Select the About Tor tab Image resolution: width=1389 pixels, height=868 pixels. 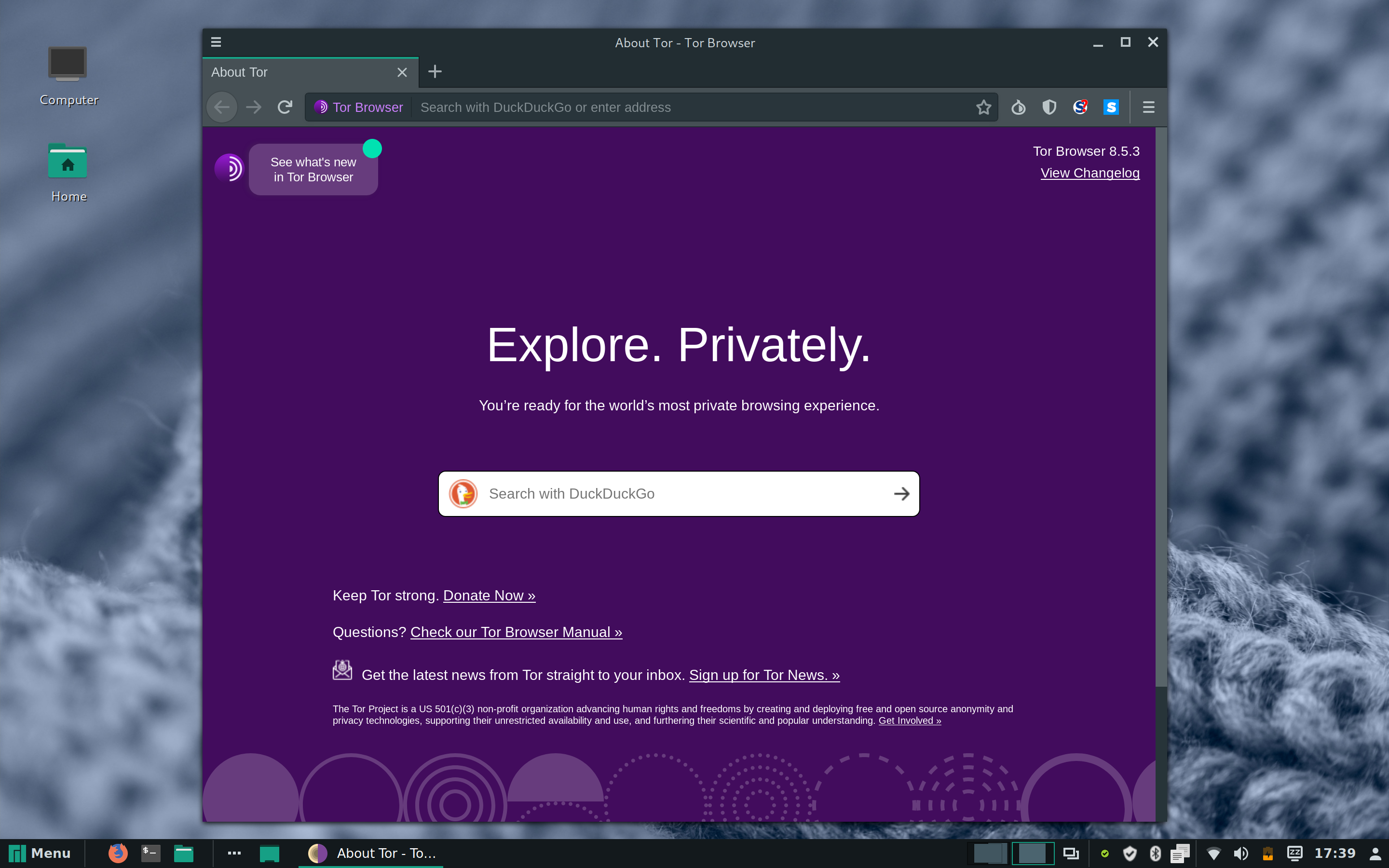pyautogui.click(x=310, y=72)
